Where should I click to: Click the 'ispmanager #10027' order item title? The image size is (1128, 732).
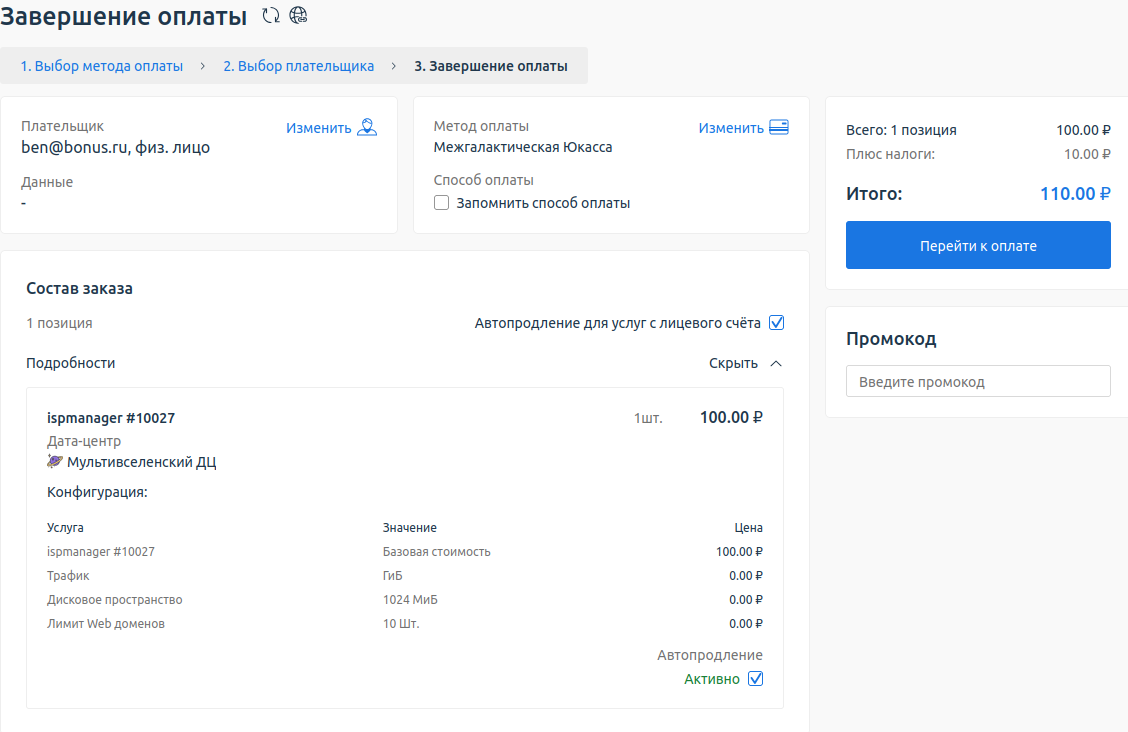(x=111, y=418)
